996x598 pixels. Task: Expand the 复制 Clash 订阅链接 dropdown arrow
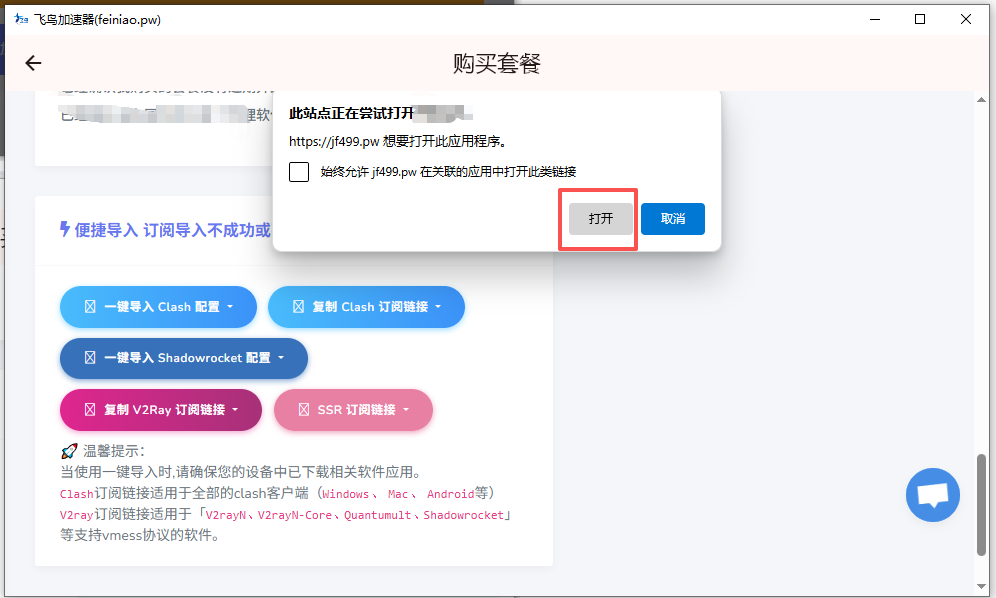click(438, 307)
